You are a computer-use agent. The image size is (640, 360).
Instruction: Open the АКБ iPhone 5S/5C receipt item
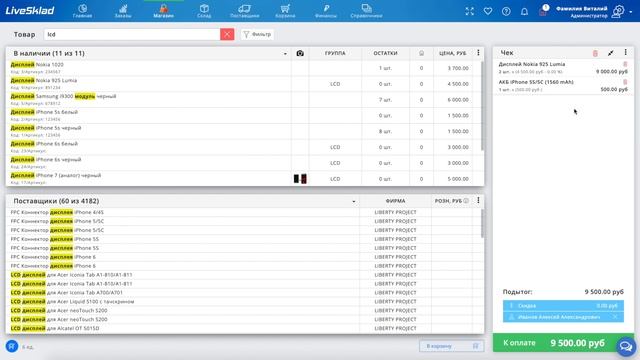point(563,86)
